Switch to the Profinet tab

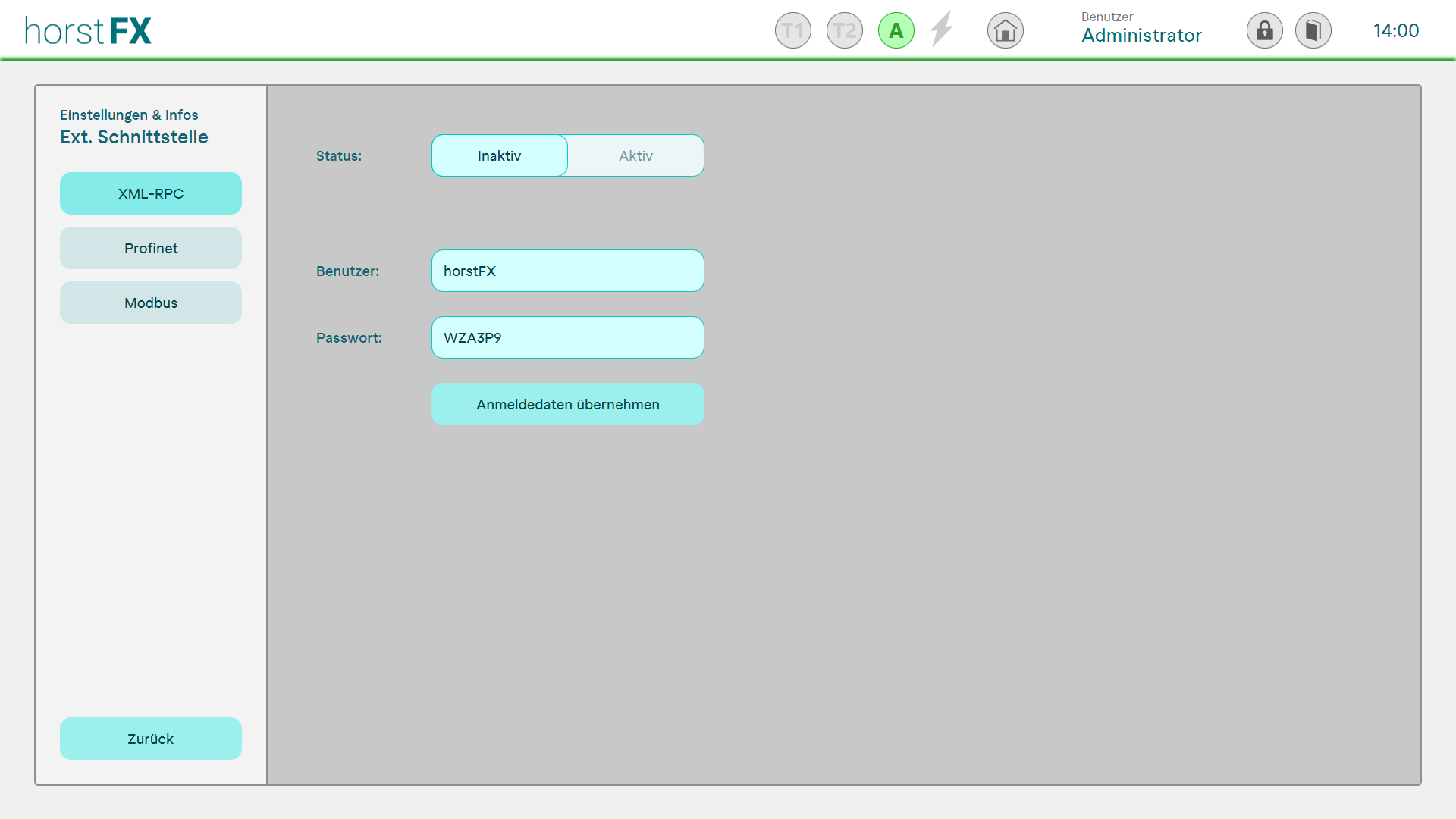151,248
